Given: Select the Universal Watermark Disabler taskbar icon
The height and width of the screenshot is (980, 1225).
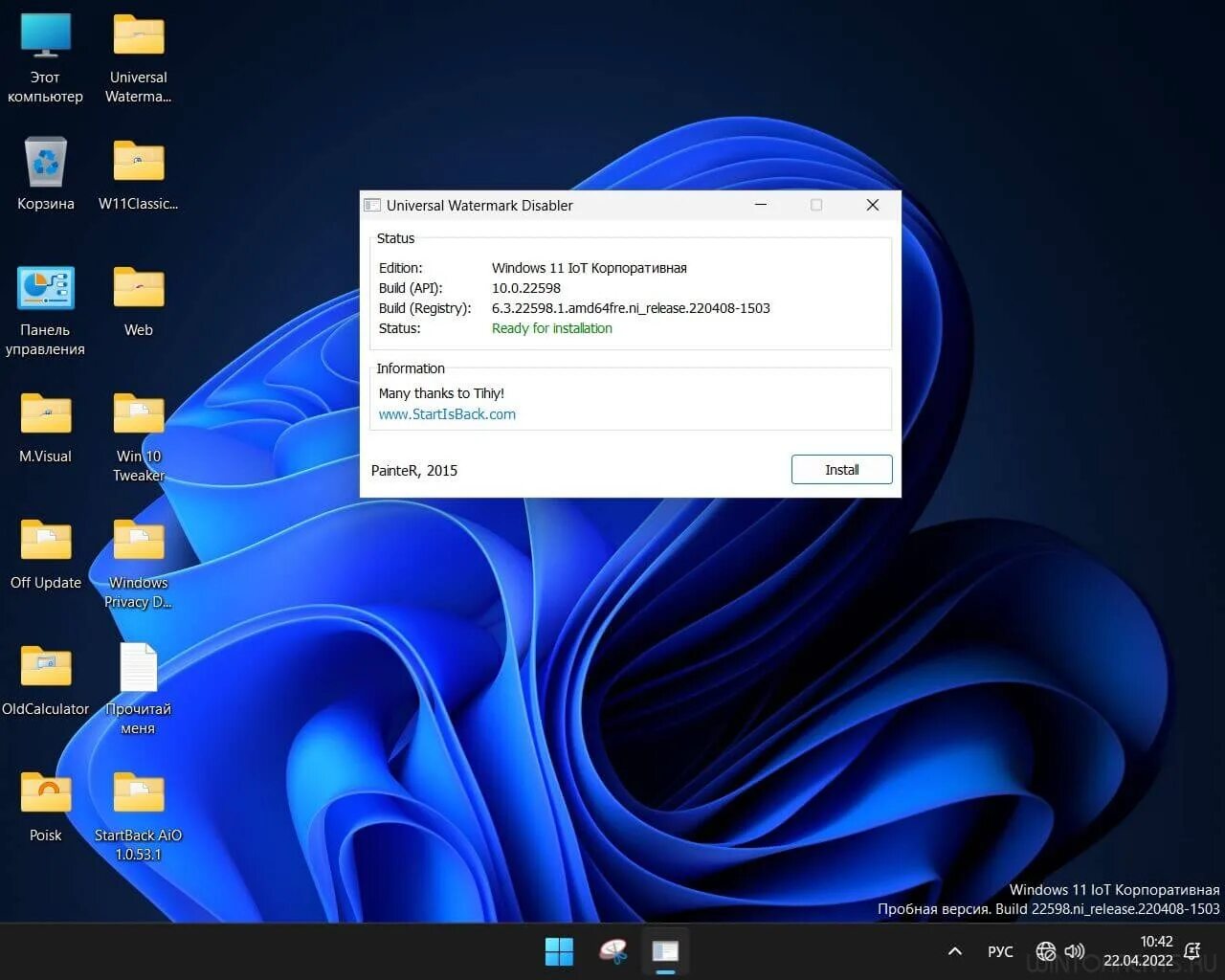Looking at the screenshot, I should tap(665, 951).
